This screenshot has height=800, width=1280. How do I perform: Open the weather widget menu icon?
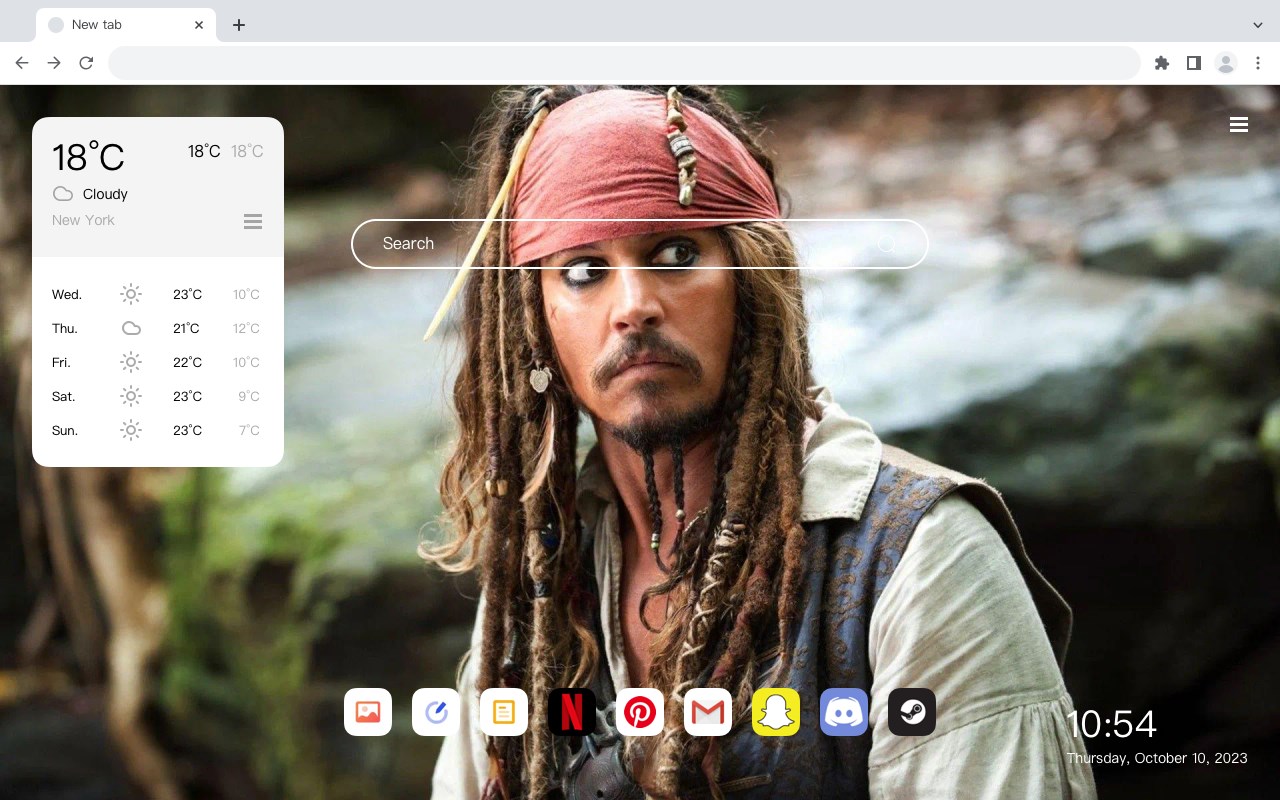(x=253, y=221)
